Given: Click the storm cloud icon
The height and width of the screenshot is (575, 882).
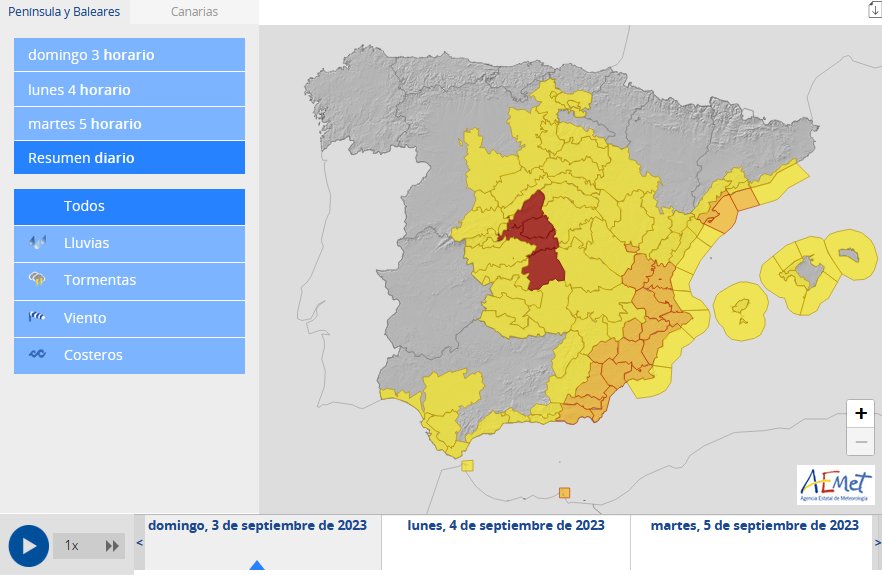Looking at the screenshot, I should [x=37, y=279].
